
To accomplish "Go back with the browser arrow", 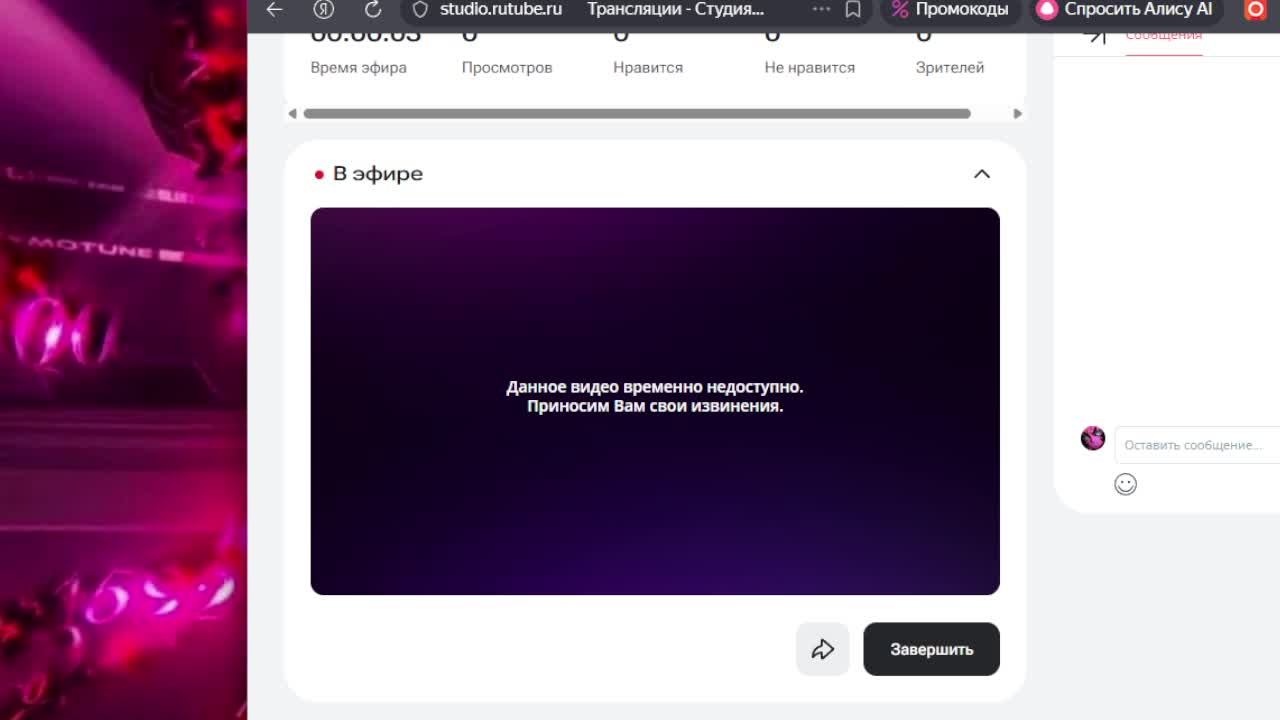I will (274, 10).
